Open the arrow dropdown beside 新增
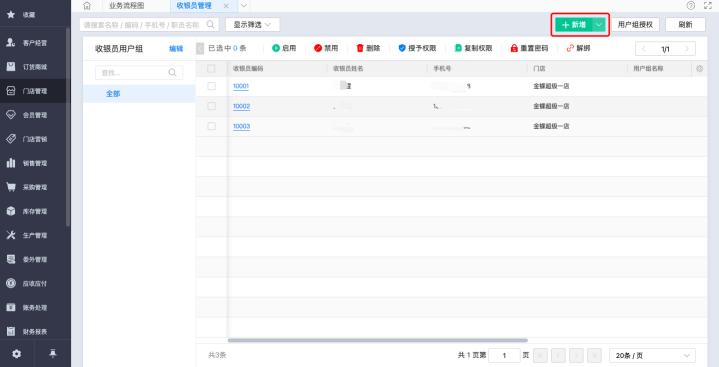Viewport: 719px width, 367px height. click(x=599, y=24)
